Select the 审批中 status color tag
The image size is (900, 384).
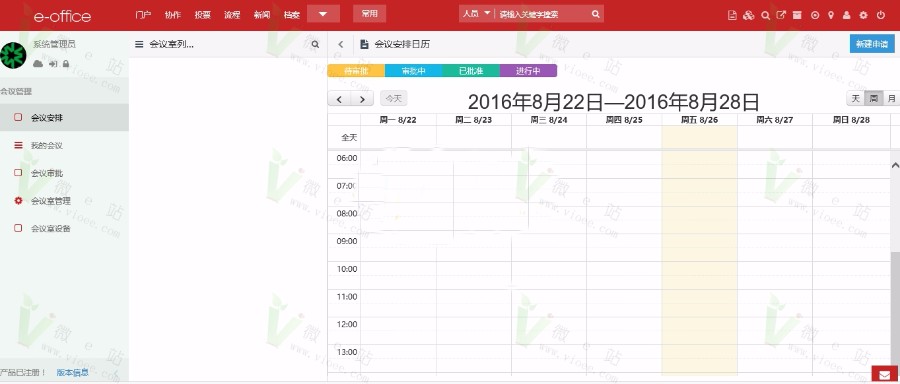[x=413, y=71]
